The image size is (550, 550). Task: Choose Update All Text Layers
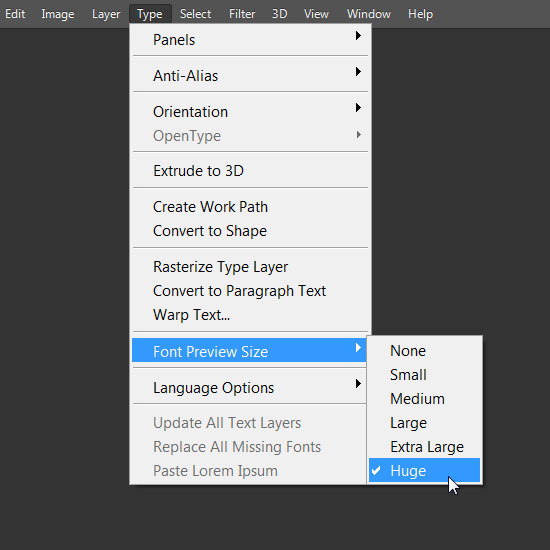click(249, 423)
